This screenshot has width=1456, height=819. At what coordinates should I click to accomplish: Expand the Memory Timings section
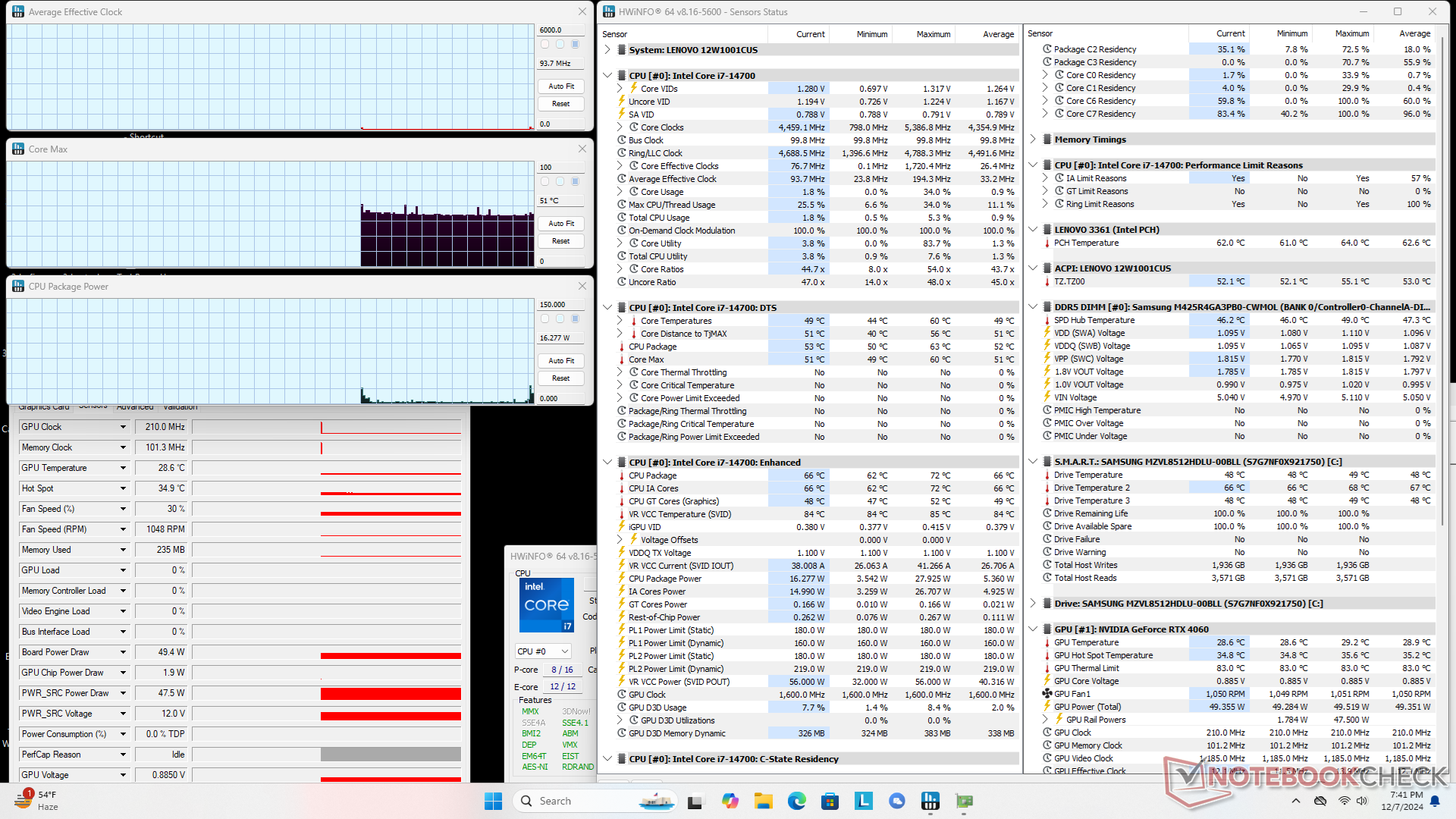[x=1033, y=140]
